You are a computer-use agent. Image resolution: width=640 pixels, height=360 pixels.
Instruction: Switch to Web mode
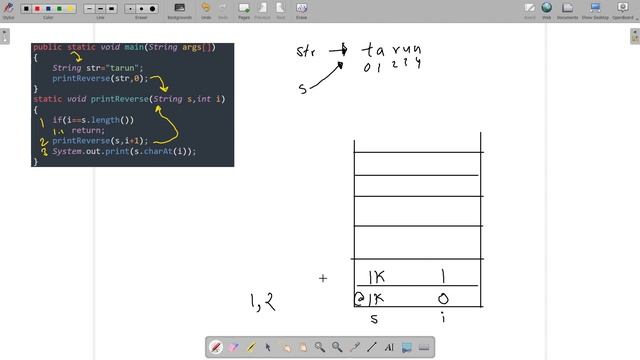click(547, 10)
